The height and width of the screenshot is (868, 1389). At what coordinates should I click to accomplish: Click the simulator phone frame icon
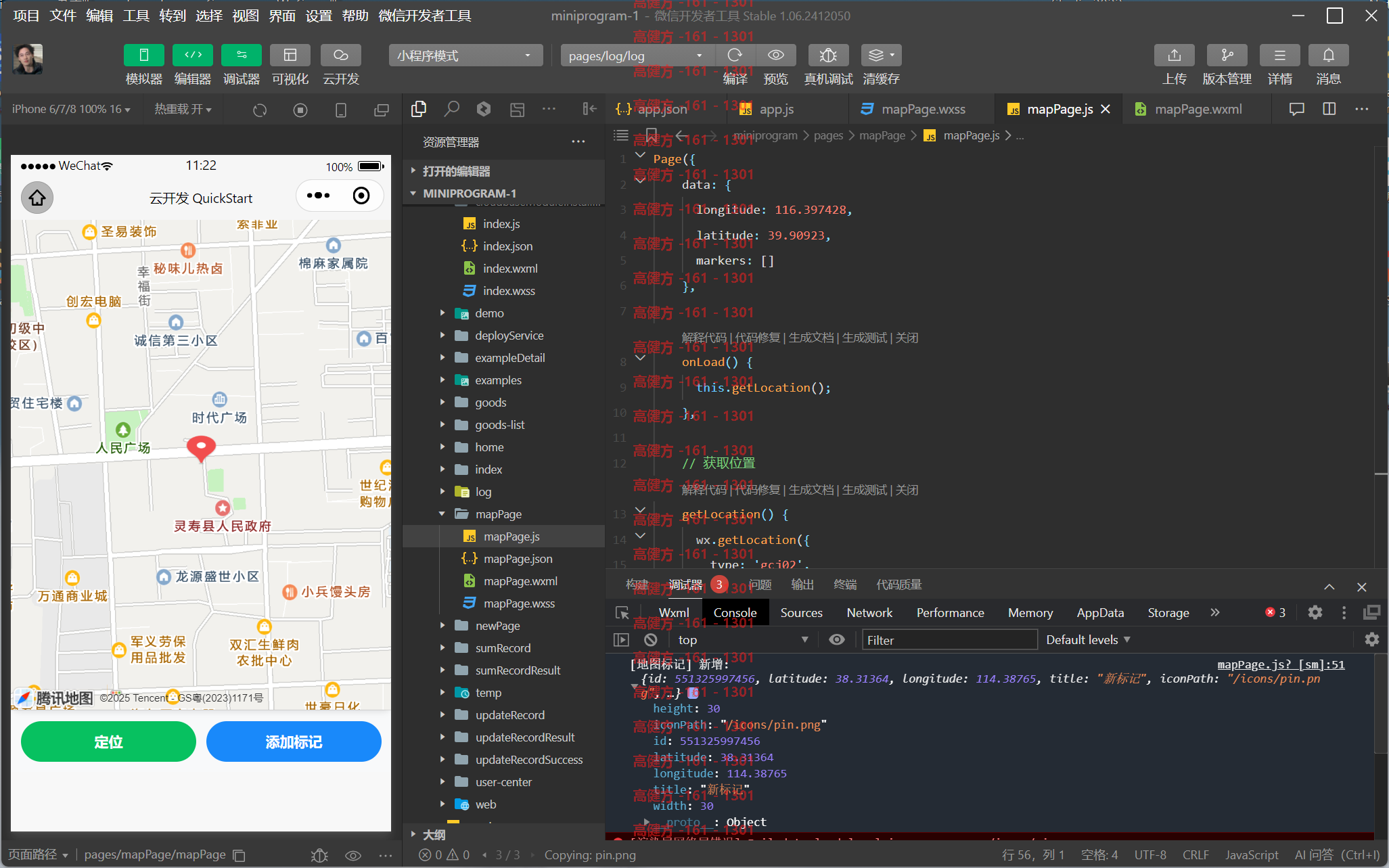click(x=341, y=110)
